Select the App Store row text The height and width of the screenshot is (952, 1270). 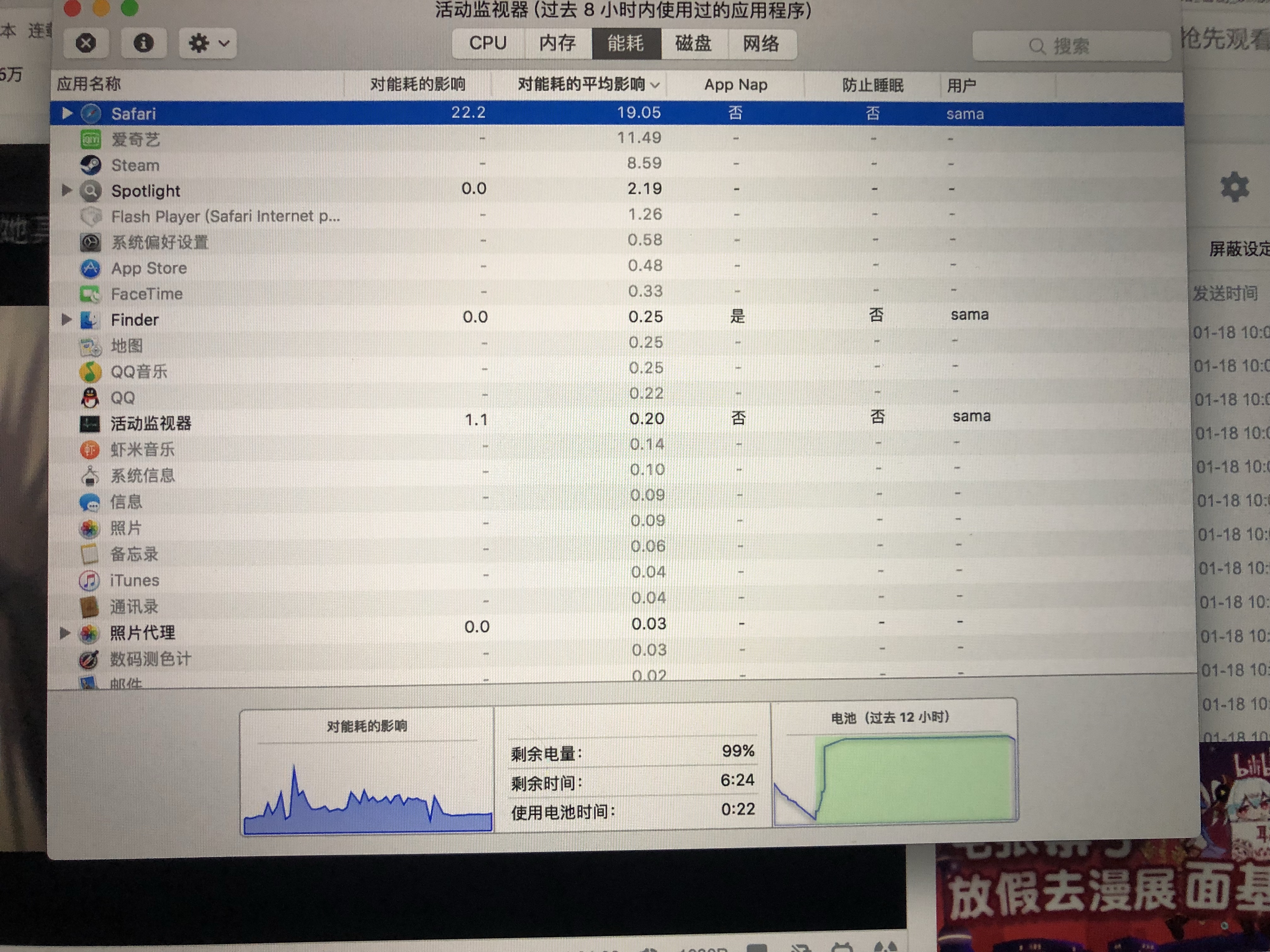[x=149, y=268]
